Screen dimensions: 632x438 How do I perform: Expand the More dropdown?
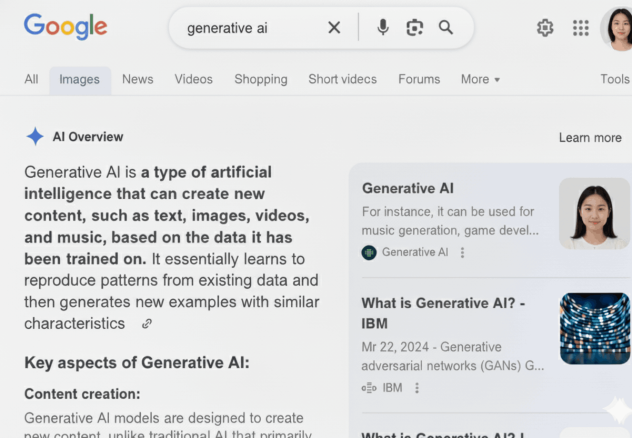coord(480,79)
